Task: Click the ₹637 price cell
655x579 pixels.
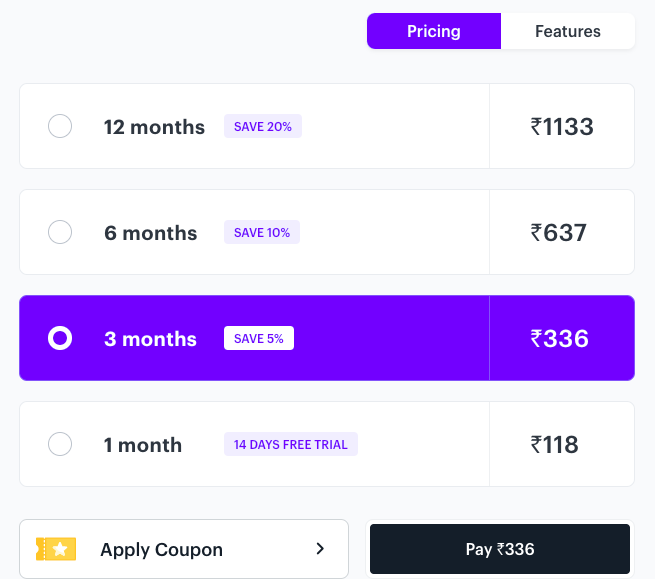Action: point(562,232)
